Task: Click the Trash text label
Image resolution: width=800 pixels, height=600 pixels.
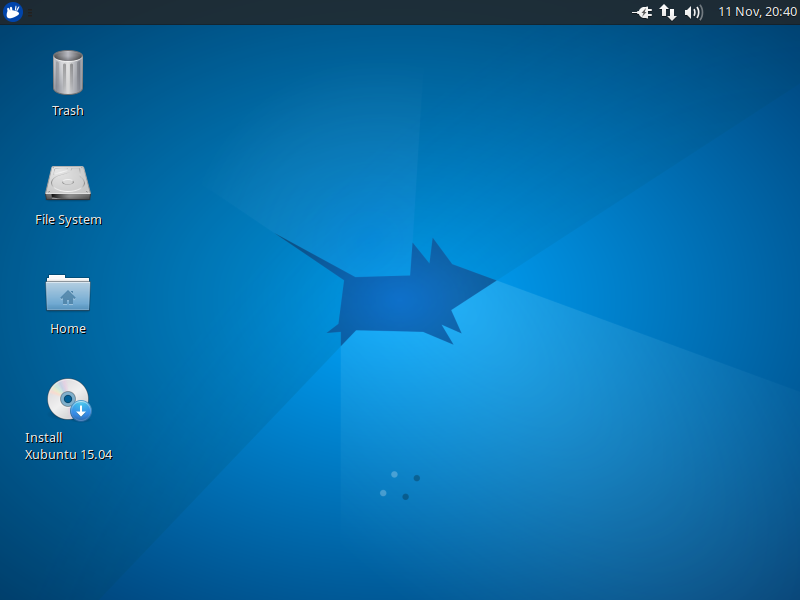Action: pyautogui.click(x=68, y=111)
